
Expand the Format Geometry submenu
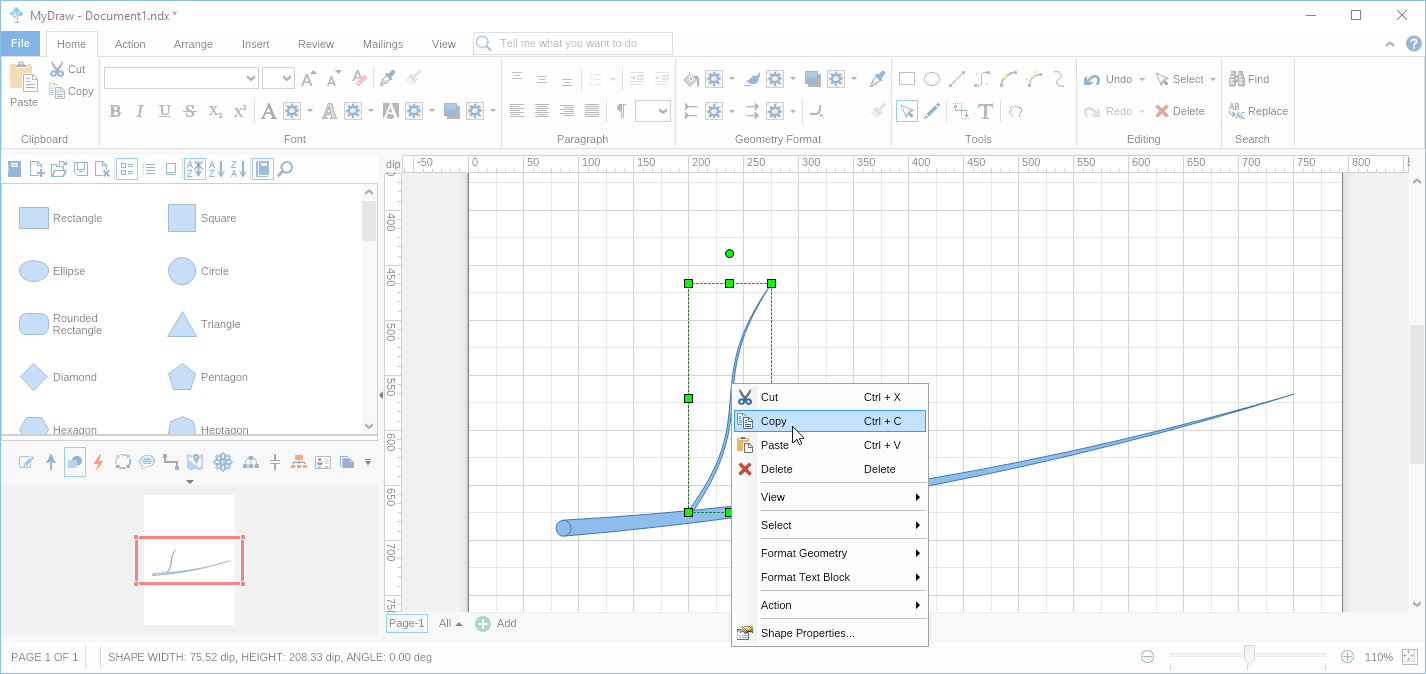(830, 553)
